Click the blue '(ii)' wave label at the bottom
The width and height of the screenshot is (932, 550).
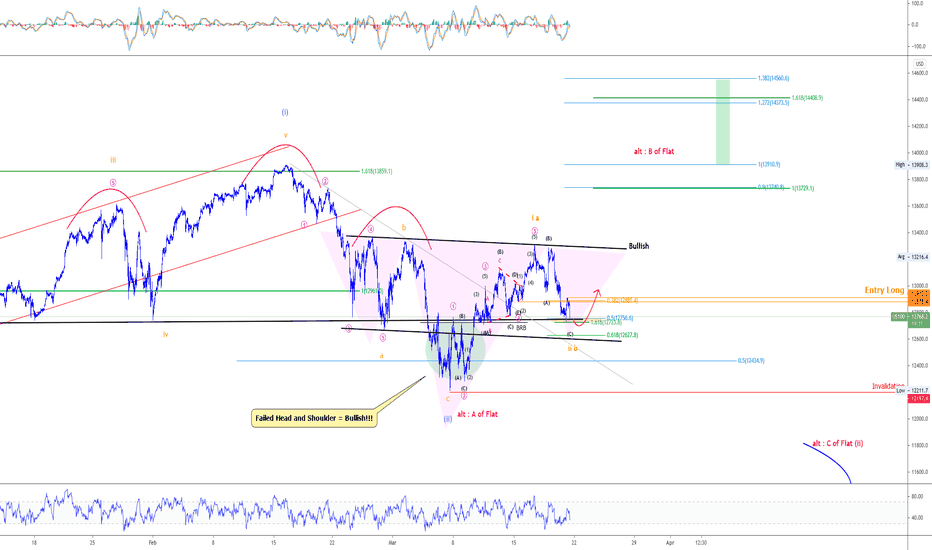tap(448, 419)
